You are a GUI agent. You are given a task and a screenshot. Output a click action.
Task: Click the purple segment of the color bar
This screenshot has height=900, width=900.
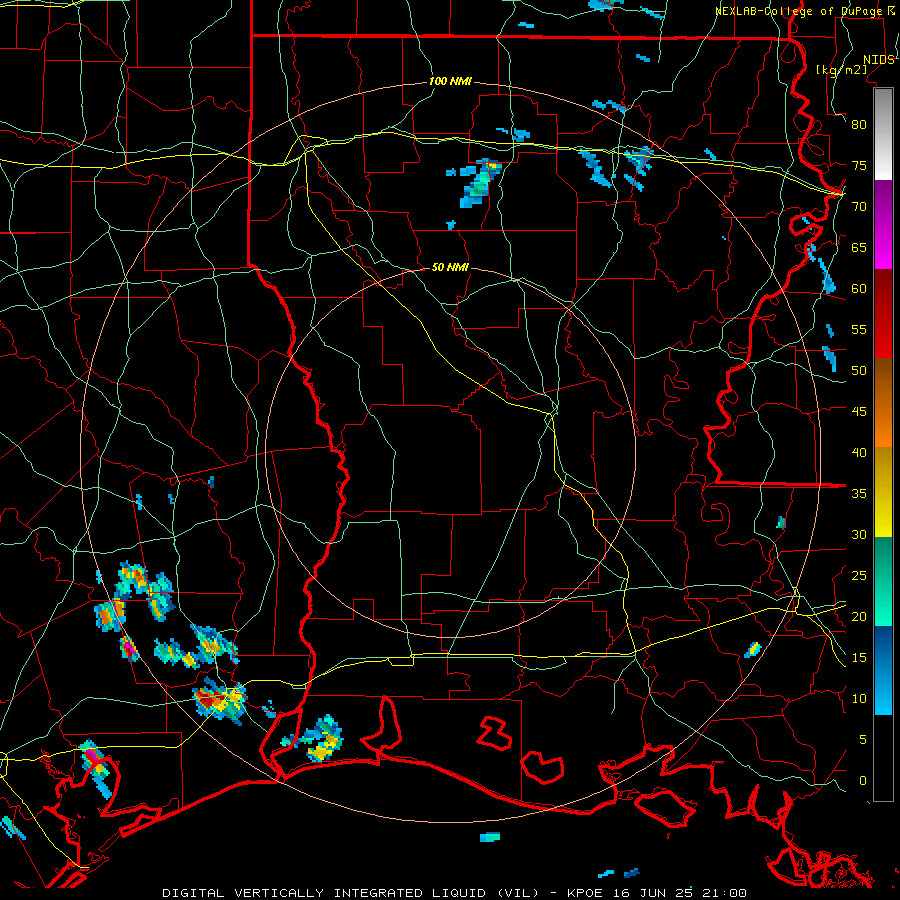pyautogui.click(x=884, y=224)
